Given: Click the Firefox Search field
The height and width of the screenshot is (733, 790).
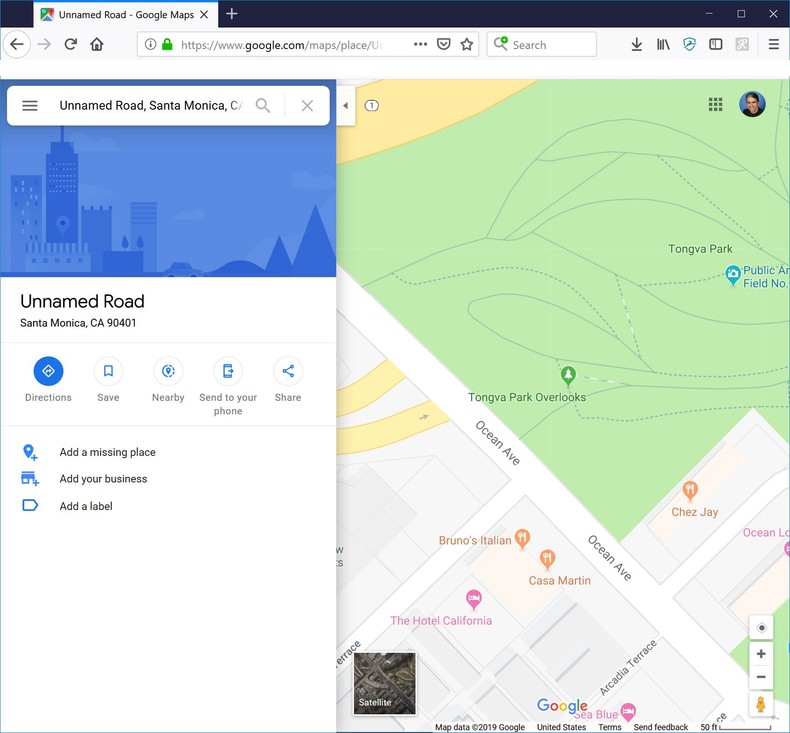Looking at the screenshot, I should coord(542,45).
